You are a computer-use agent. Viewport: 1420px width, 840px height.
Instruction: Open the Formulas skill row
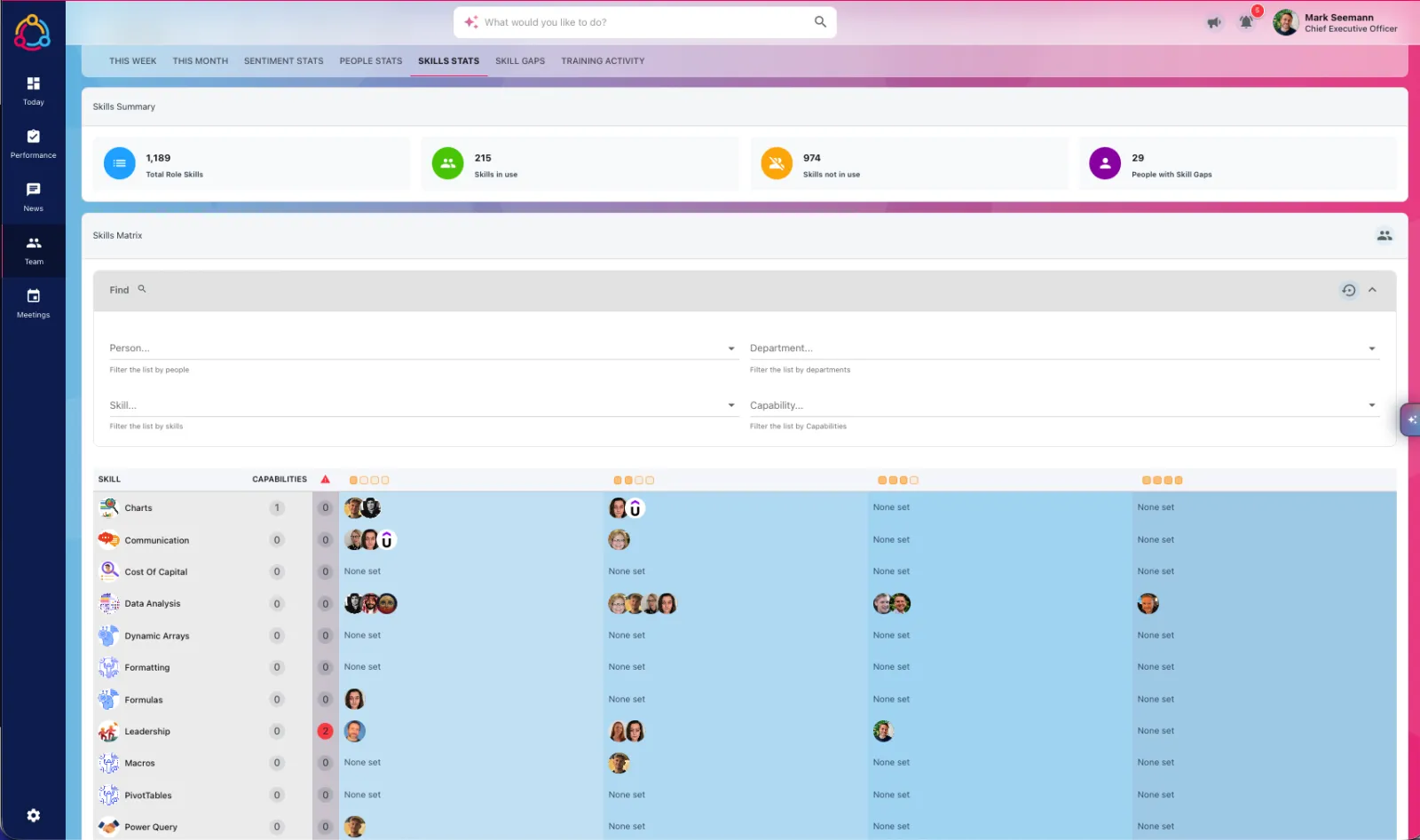tap(144, 699)
